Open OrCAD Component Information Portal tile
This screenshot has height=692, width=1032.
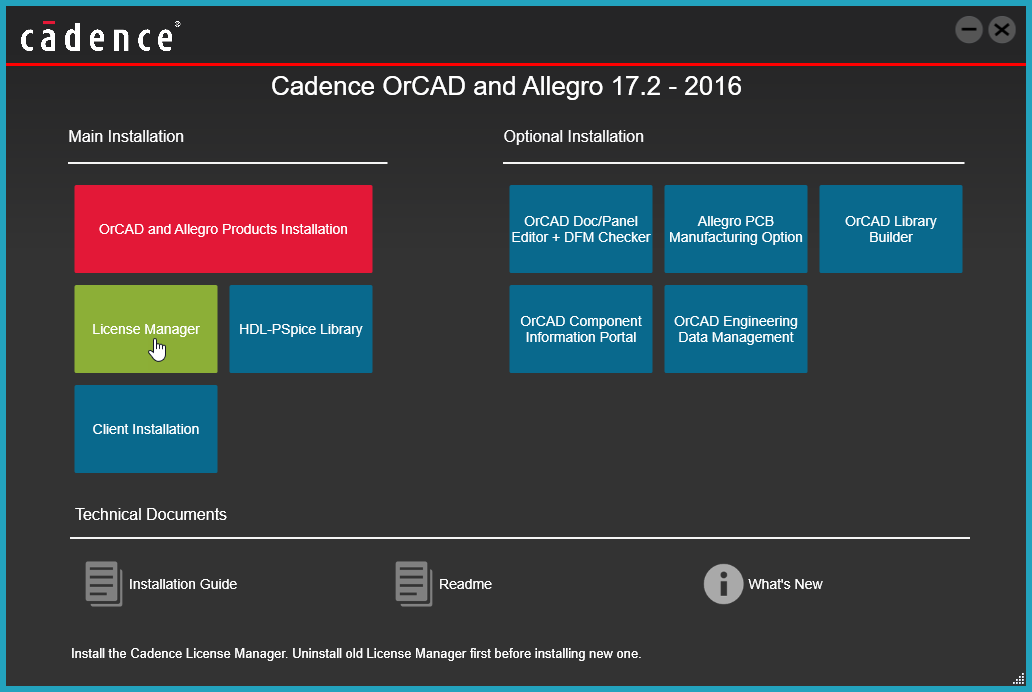(581, 329)
